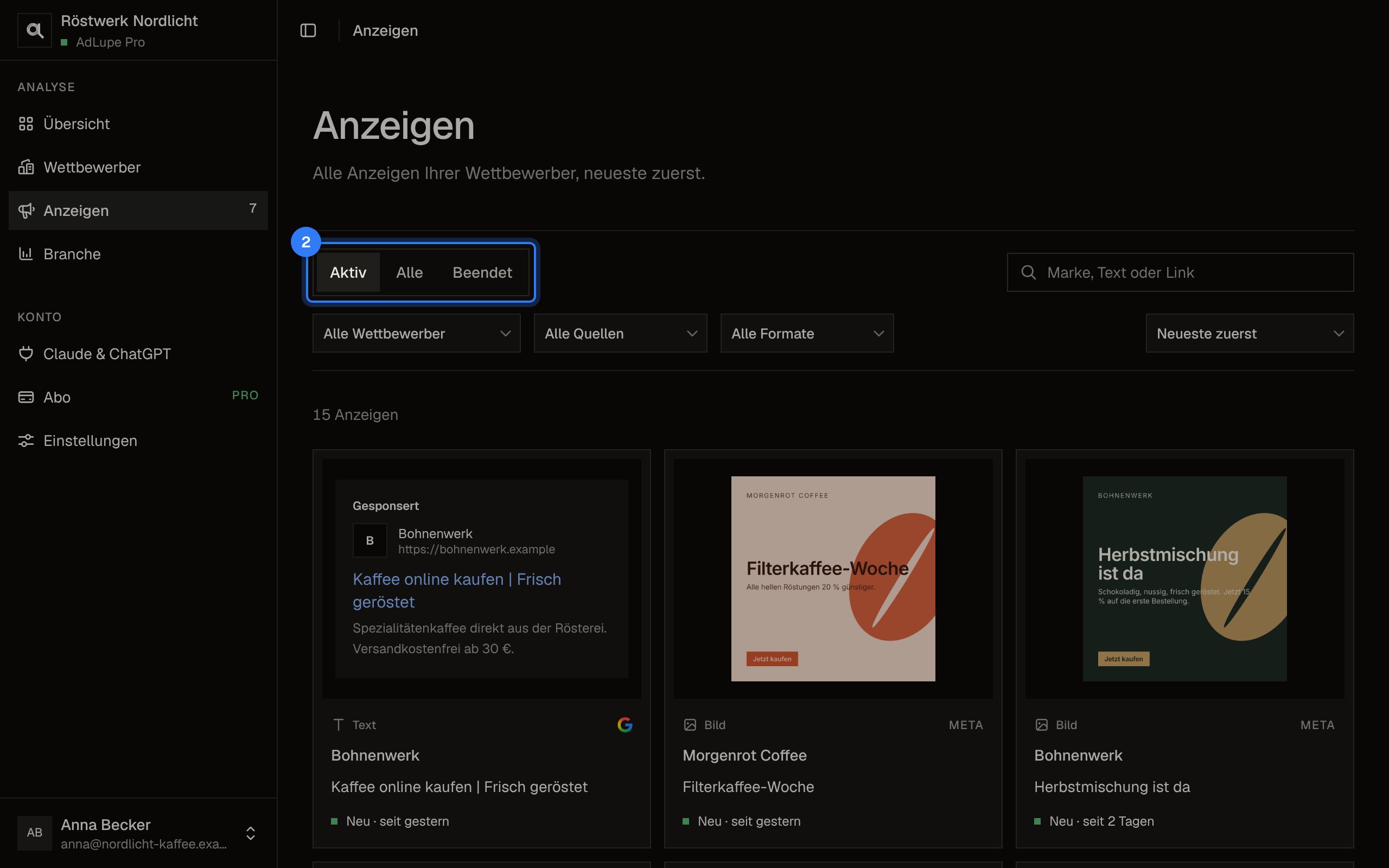Image resolution: width=1389 pixels, height=868 pixels.
Task: Click the Kaffee online kaufen ad headline link
Action: click(457, 590)
